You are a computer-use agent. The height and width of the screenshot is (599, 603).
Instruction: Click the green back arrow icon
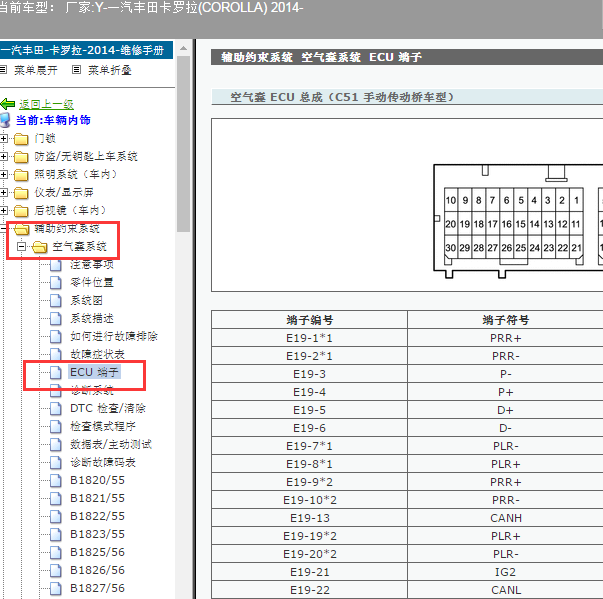(x=8, y=104)
